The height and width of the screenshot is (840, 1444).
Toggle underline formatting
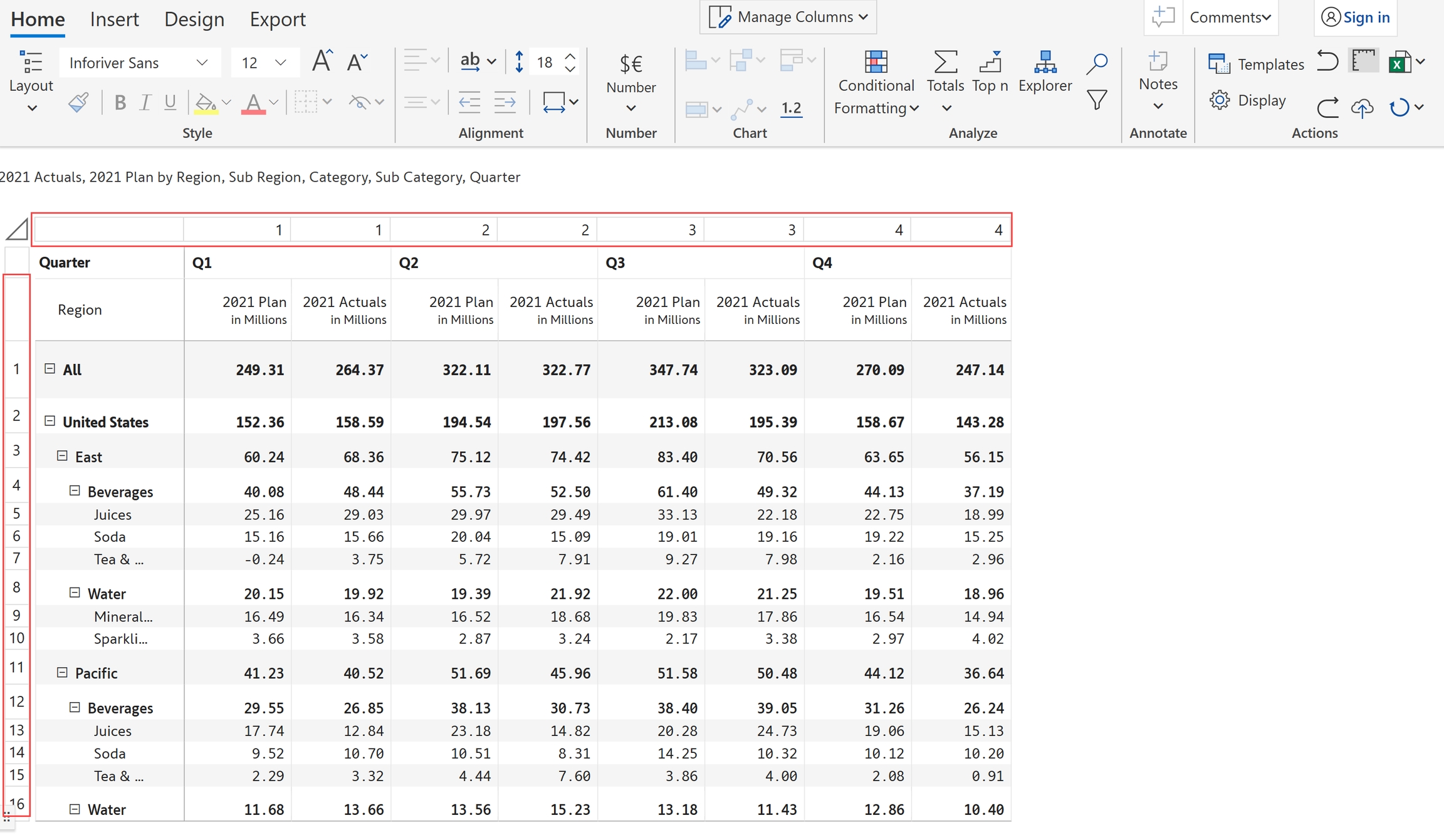170,102
